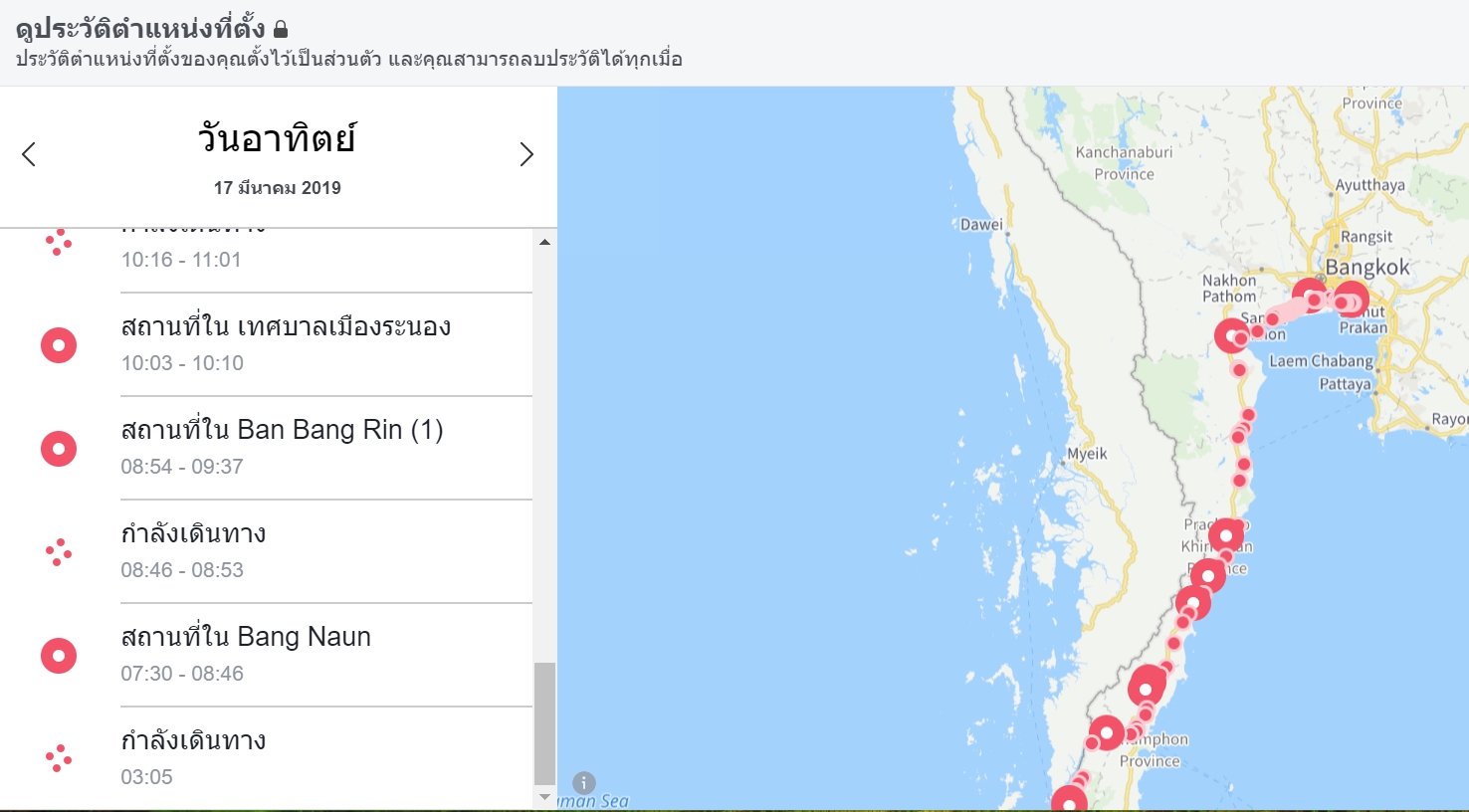Viewport: 1469px width, 812px height.
Task: Click the map marker near Prachuap Khiri Khan
Action: tap(1226, 536)
